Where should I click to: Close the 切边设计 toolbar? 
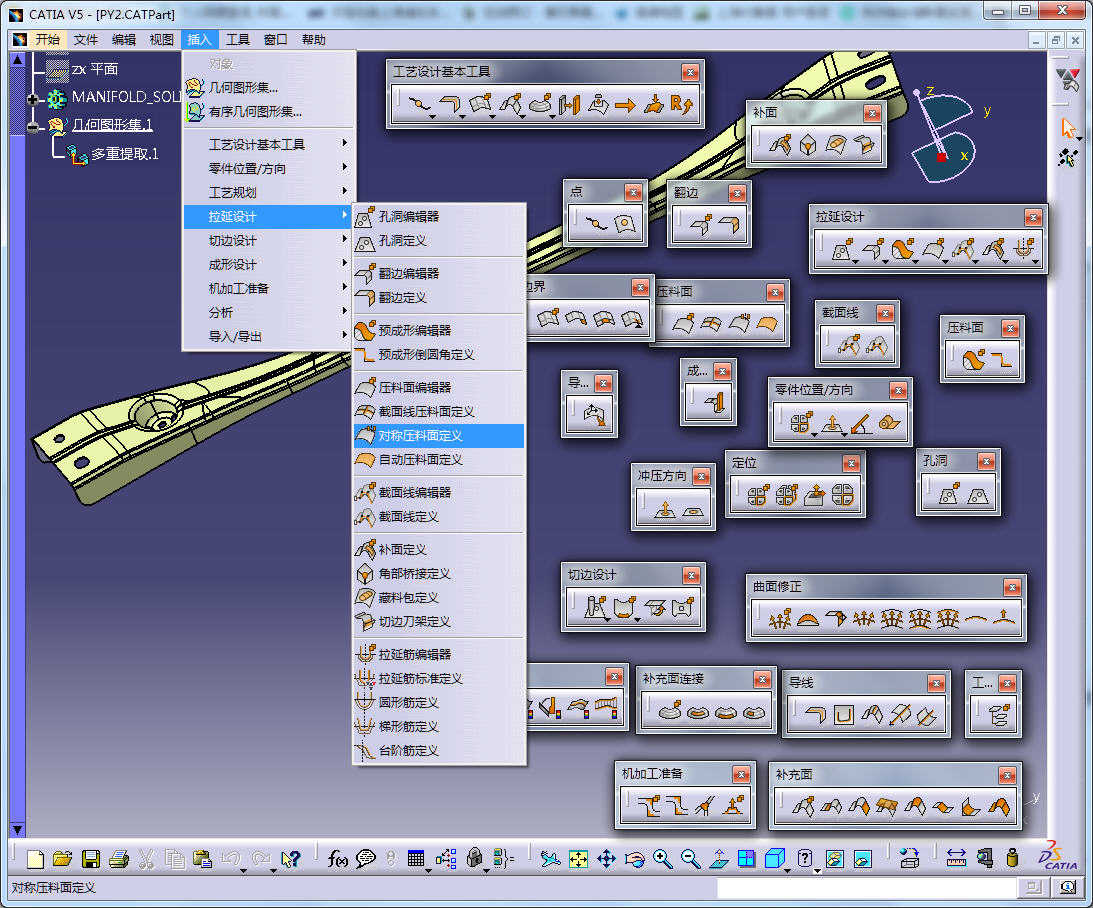[691, 575]
